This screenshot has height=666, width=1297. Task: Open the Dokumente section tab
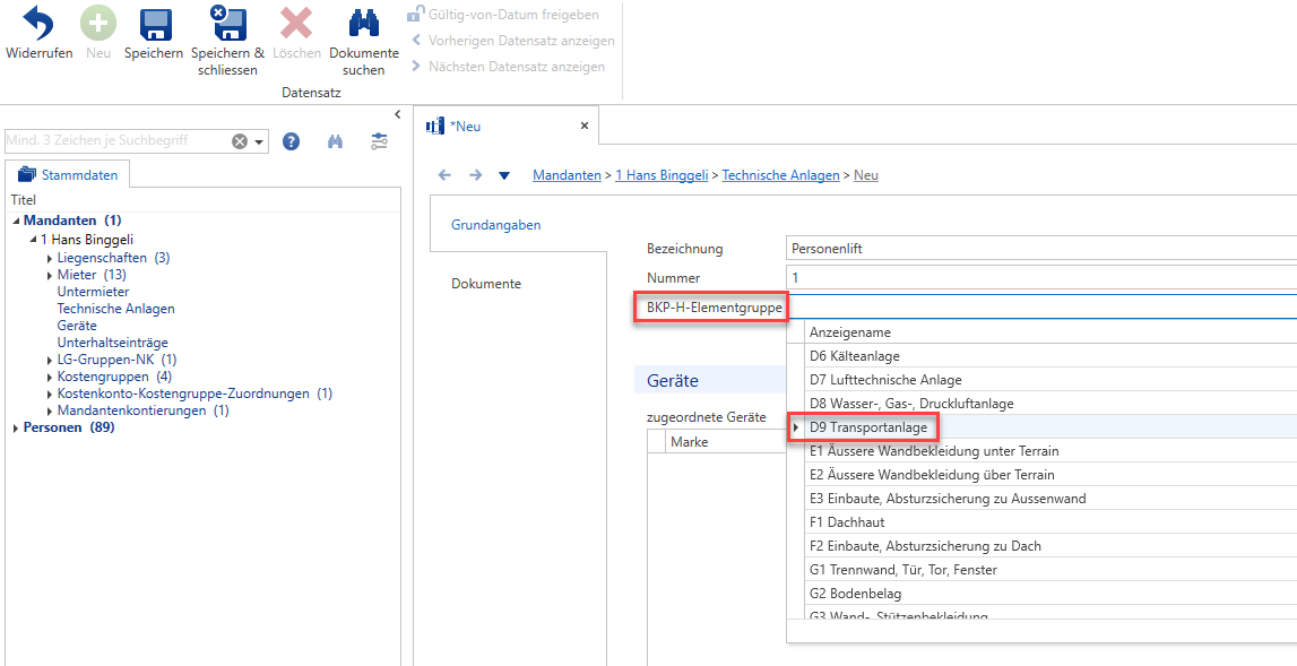pos(486,284)
